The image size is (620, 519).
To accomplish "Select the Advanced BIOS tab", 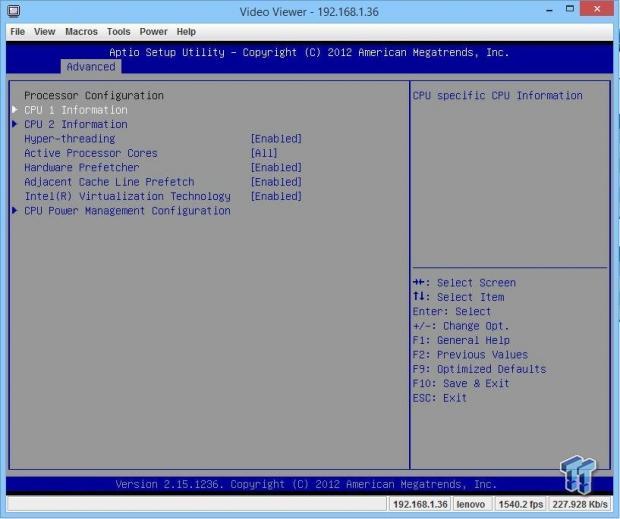I will [x=91, y=67].
